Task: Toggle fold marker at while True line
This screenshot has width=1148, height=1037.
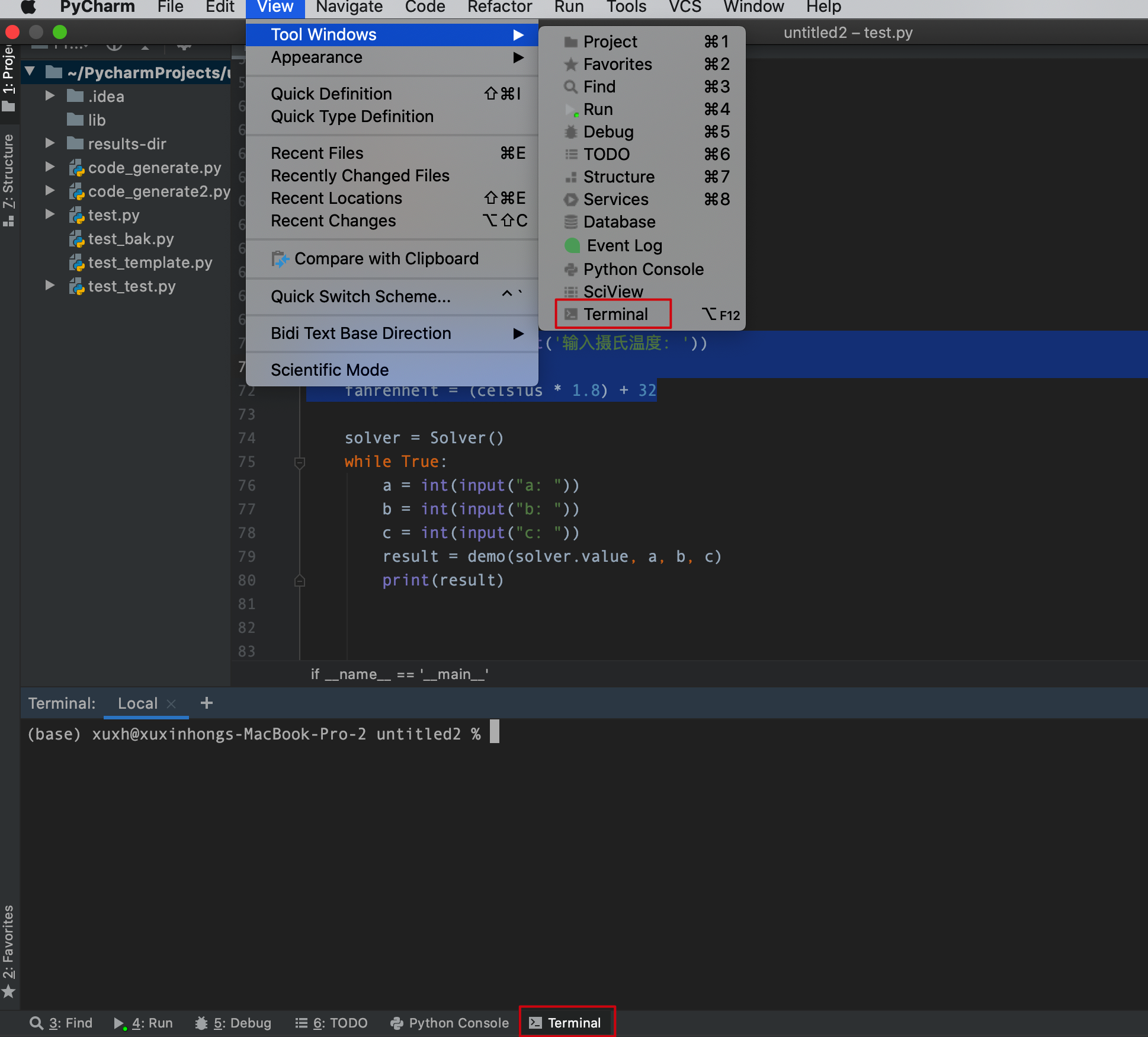Action: click(x=300, y=462)
